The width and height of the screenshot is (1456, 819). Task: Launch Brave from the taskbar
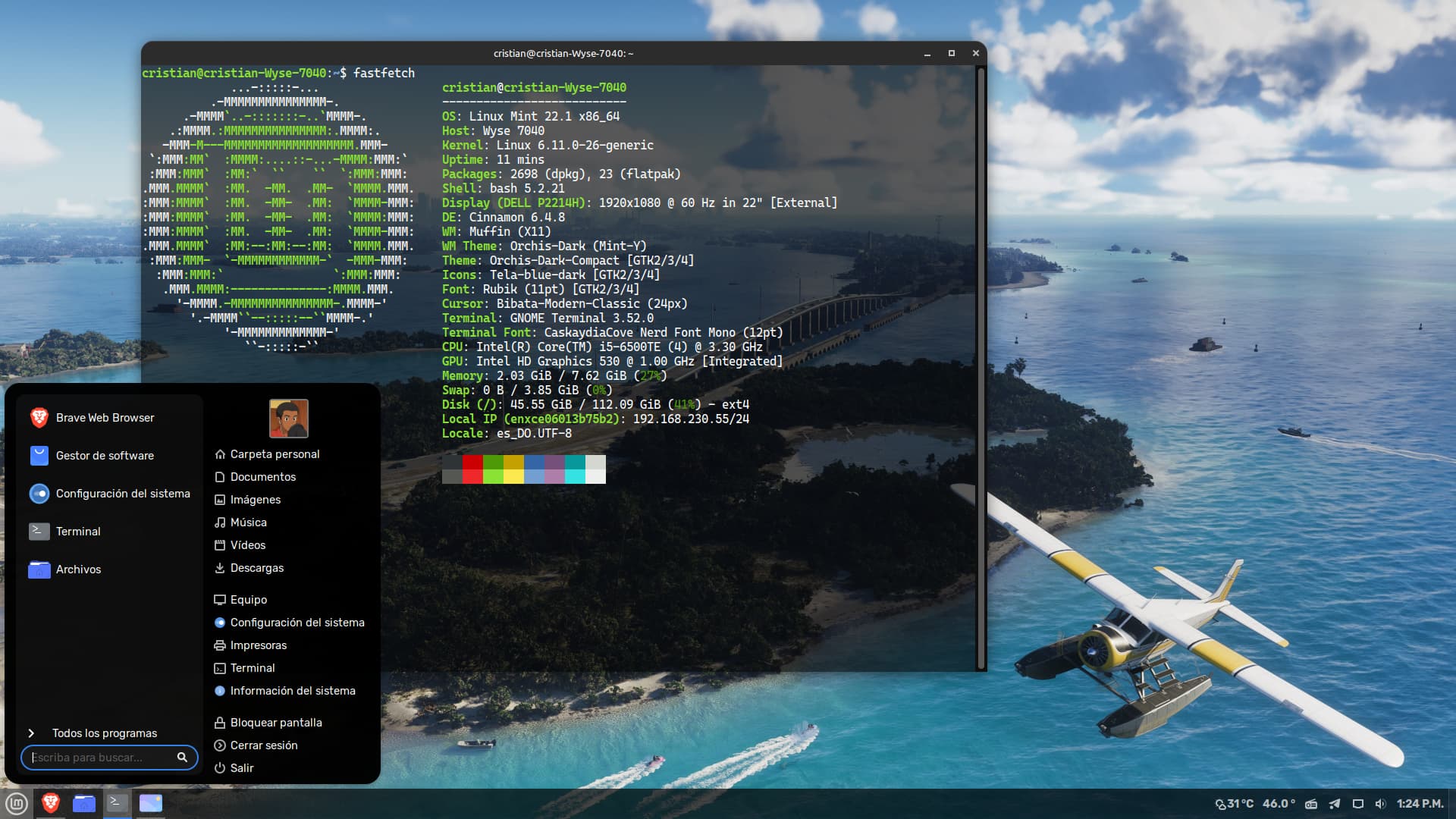pos(51,803)
